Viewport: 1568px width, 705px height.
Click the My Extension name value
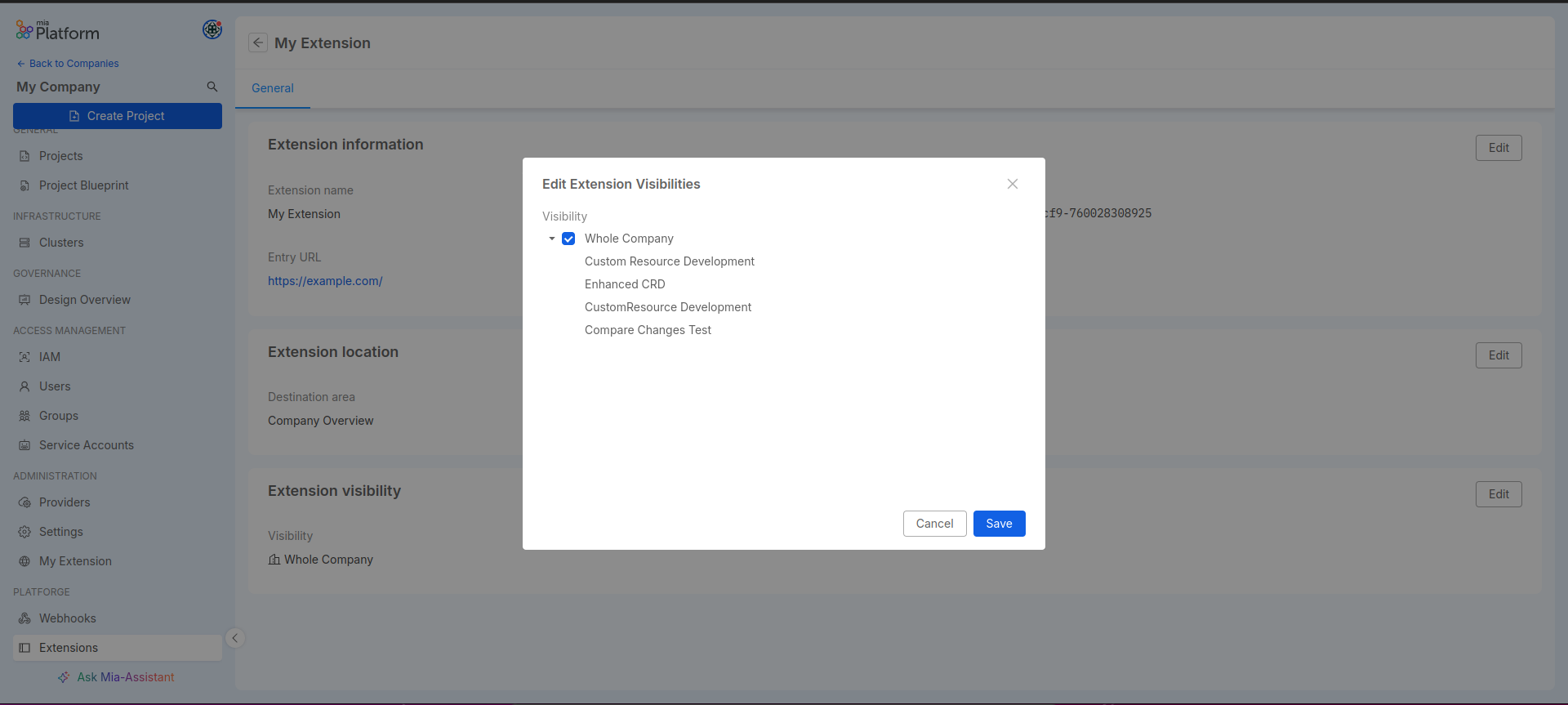(304, 214)
